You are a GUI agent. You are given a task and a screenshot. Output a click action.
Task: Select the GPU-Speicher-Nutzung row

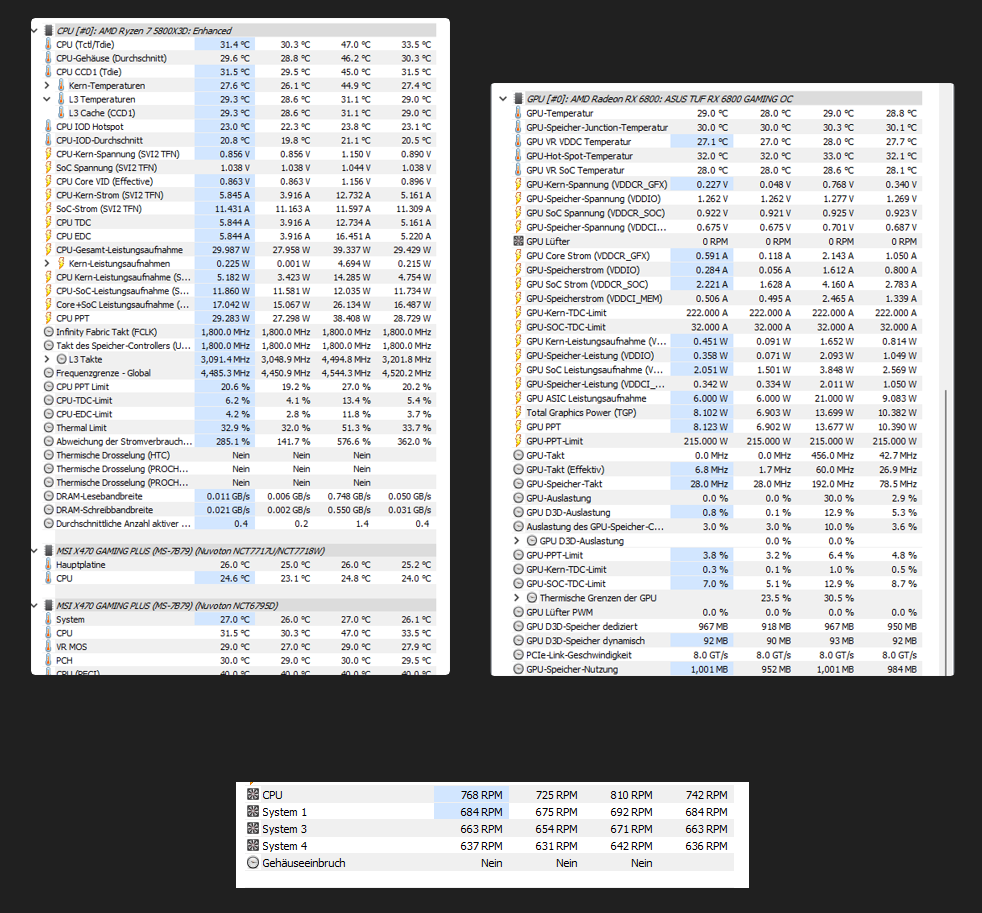tap(716, 669)
